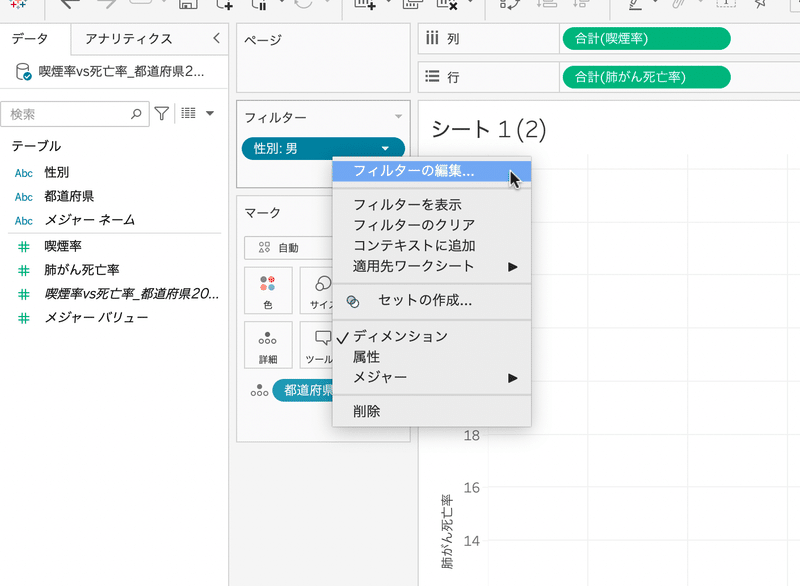The image size is (800, 586).
Task: Click the 都道府県 pill in marks card
Action: point(303,390)
